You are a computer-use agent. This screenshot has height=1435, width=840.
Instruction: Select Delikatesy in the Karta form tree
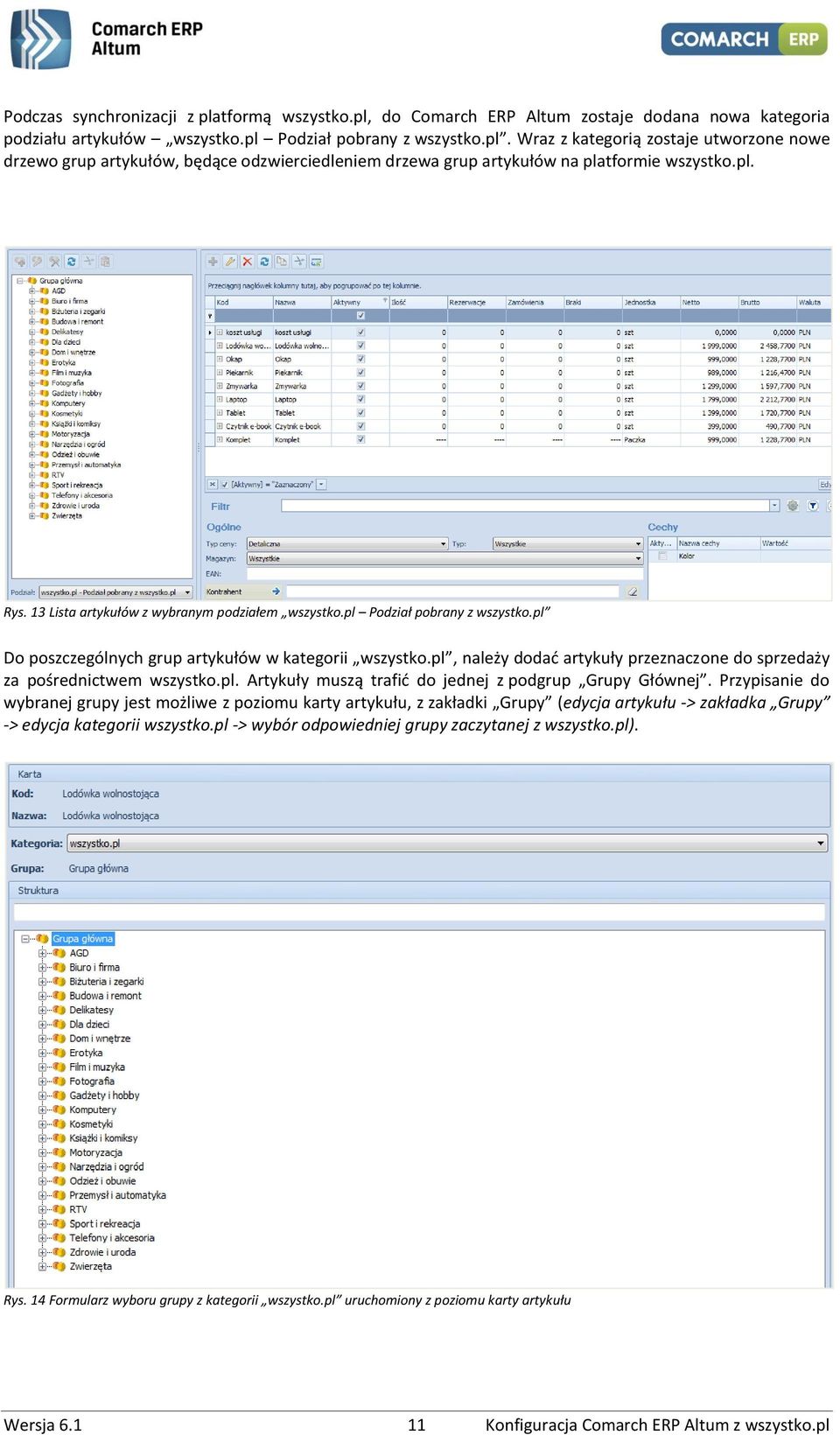click(92, 1010)
